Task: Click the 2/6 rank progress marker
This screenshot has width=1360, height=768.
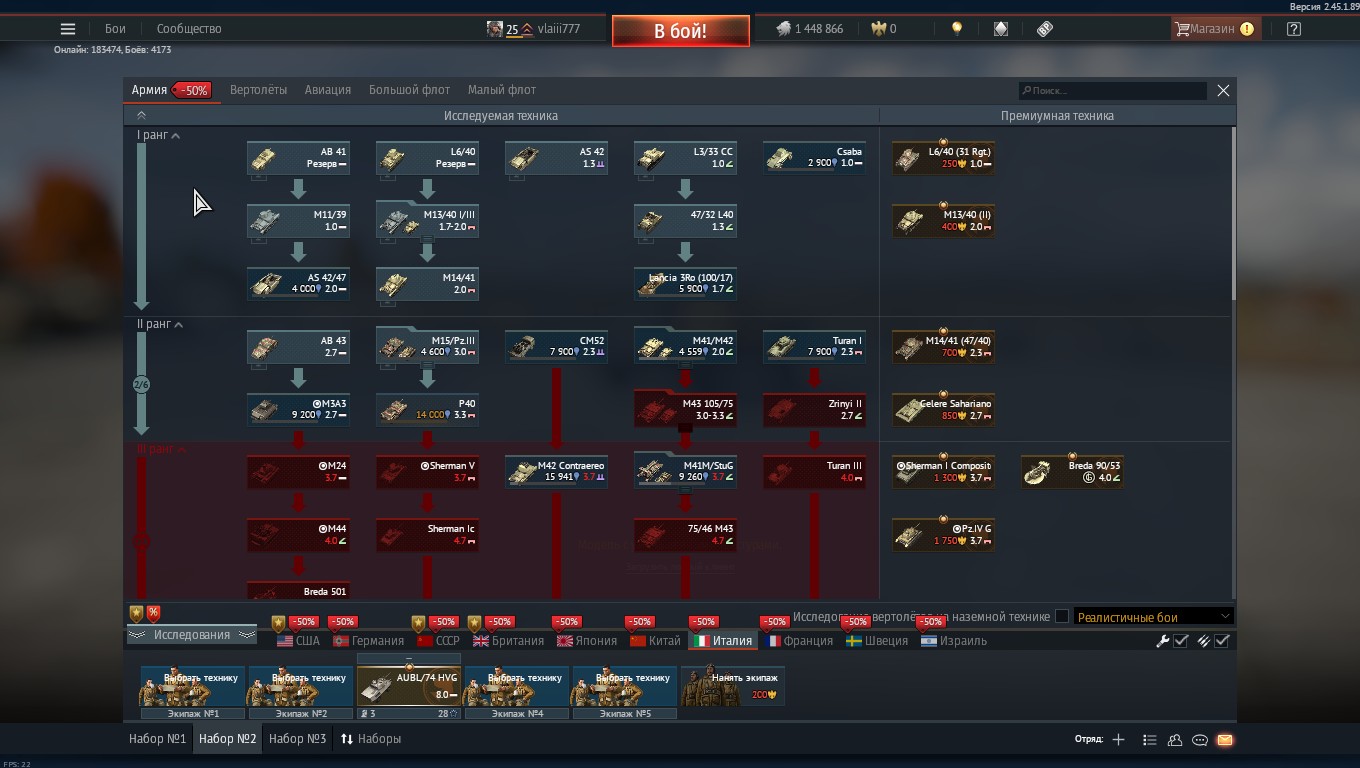Action: [x=141, y=385]
